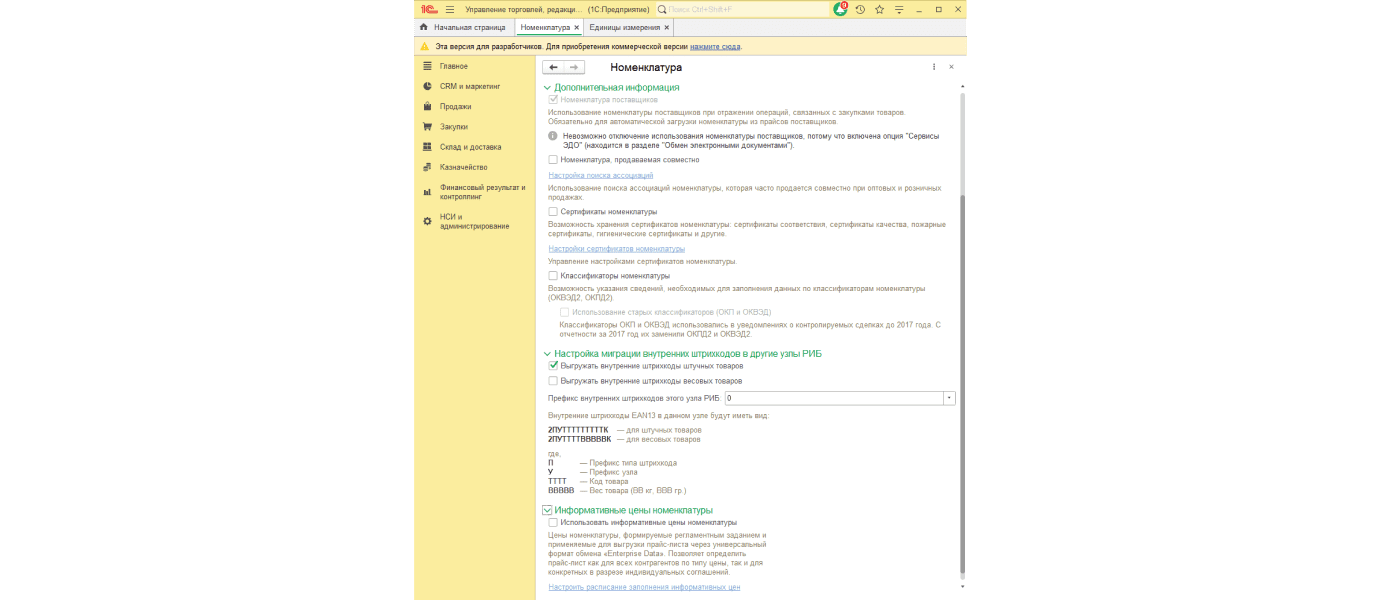Enable Сертификаты номенклатуры checkbox
Viewport: 1380px width, 600px height.
point(553,212)
